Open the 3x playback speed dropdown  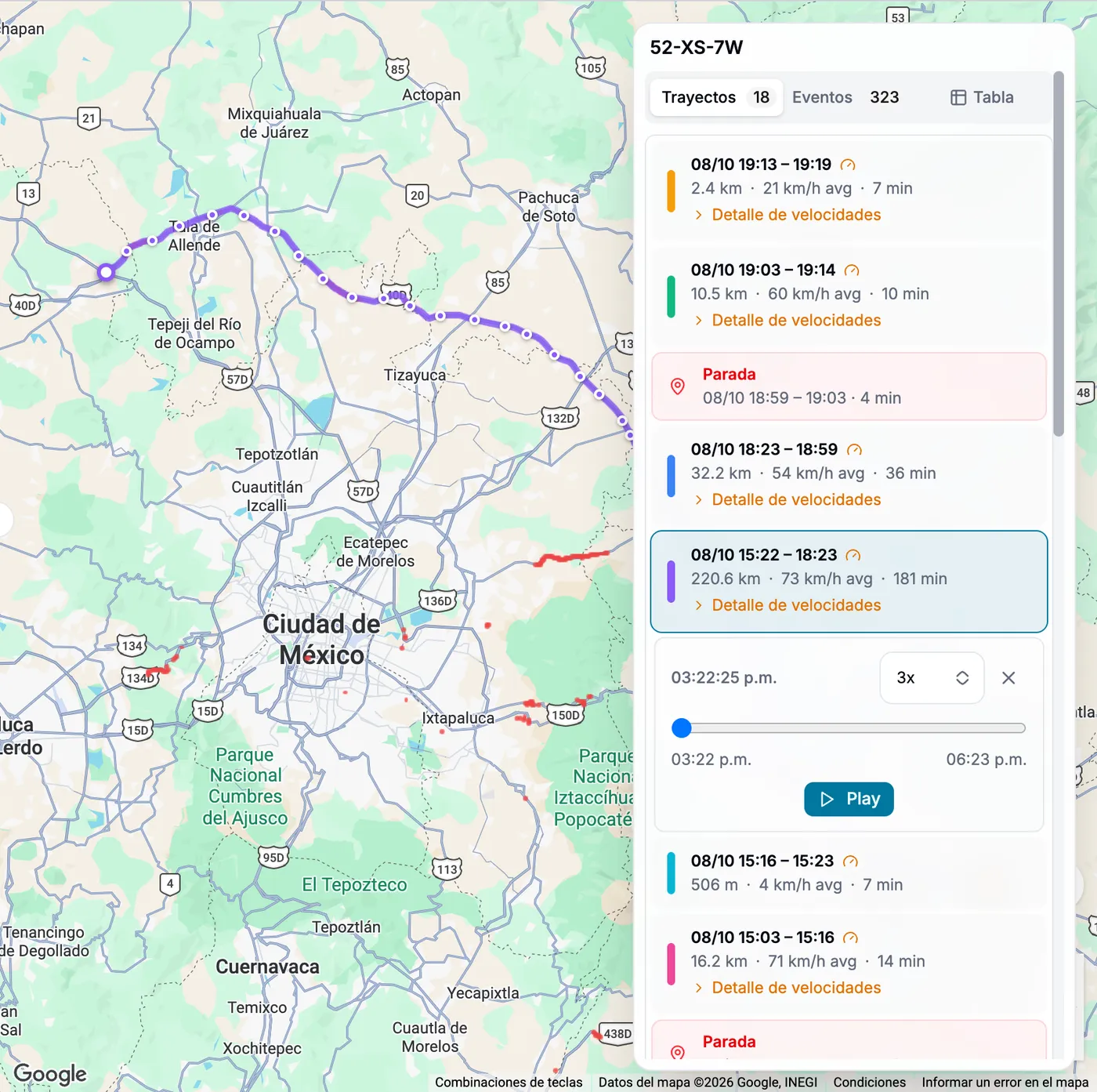tap(932, 678)
